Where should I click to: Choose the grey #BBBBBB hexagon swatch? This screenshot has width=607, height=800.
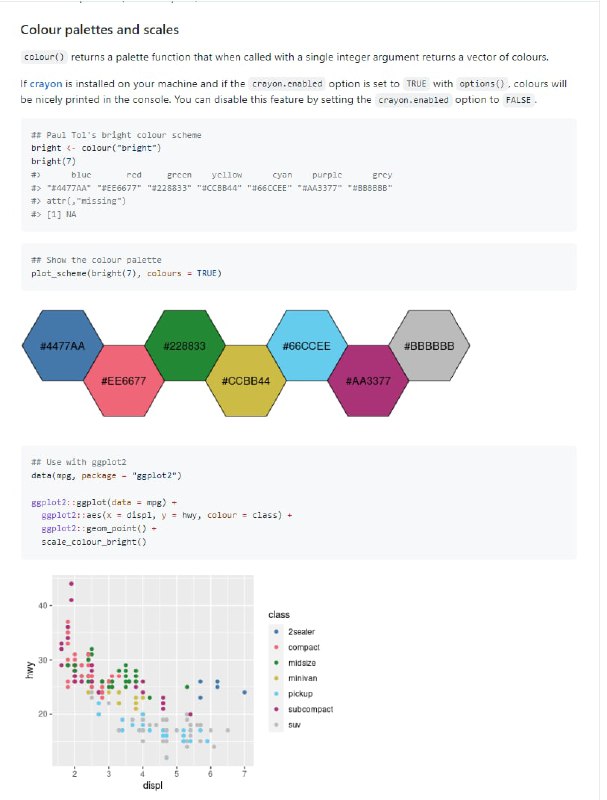pyautogui.click(x=429, y=346)
